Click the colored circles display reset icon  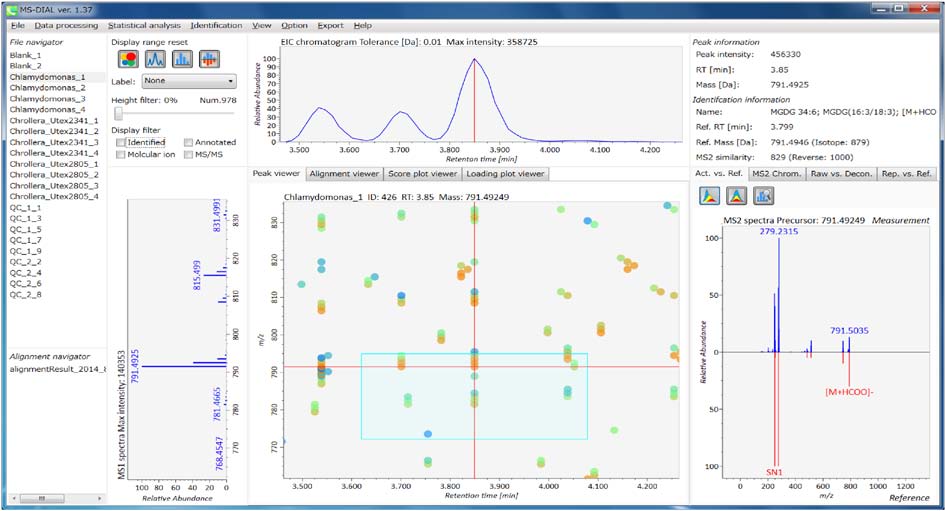pyautogui.click(x=128, y=59)
